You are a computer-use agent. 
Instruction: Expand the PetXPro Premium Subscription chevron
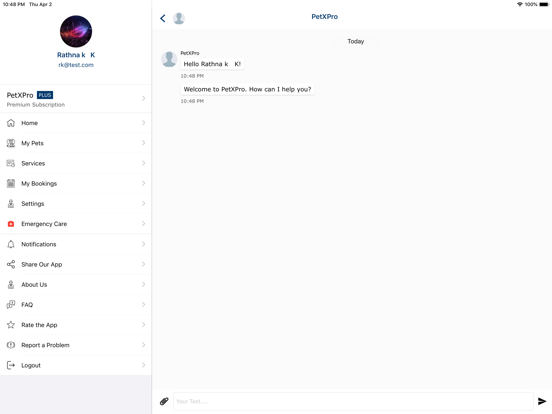(x=143, y=99)
